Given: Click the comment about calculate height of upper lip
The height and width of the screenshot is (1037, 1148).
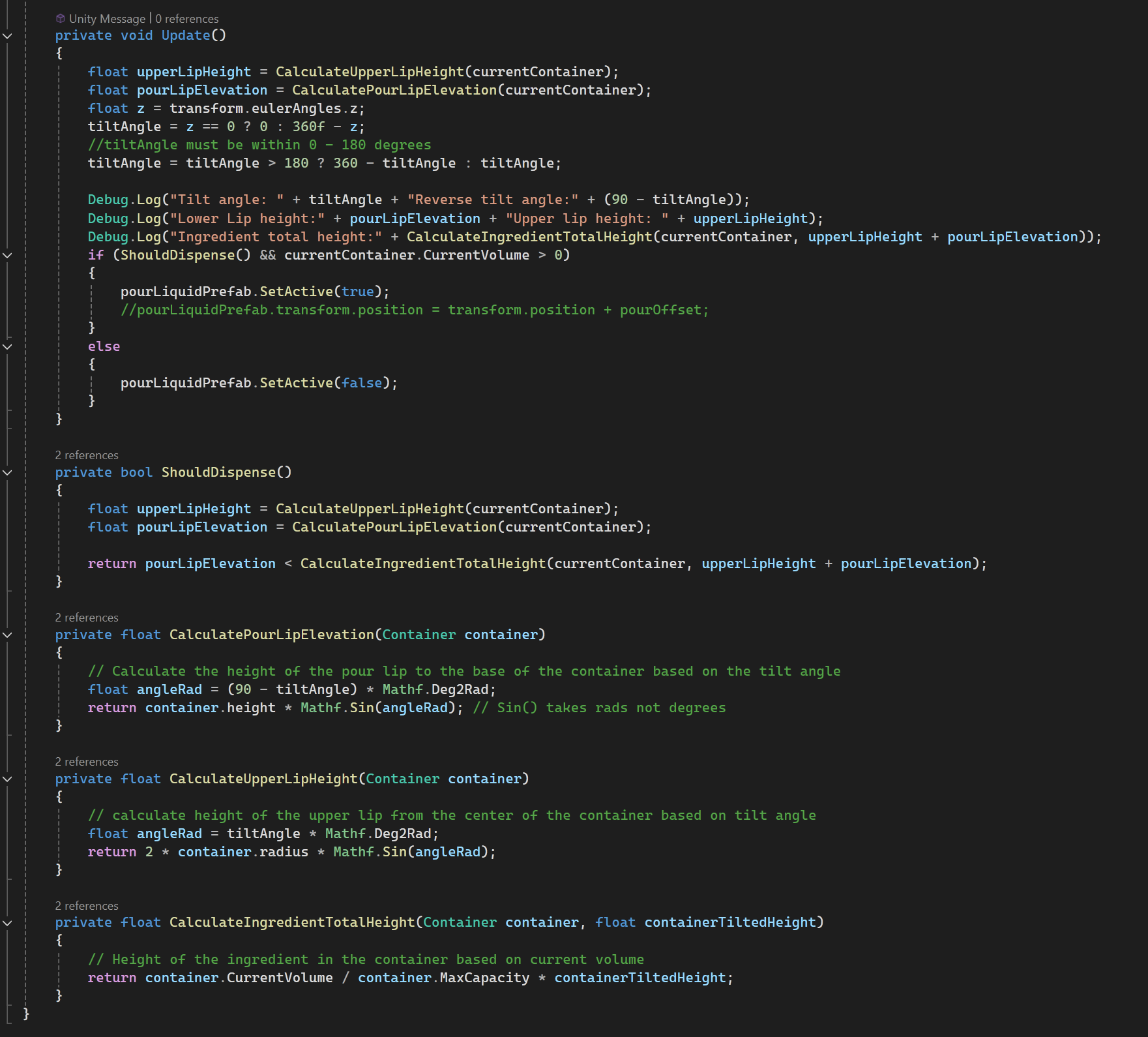Looking at the screenshot, I should pos(452,815).
